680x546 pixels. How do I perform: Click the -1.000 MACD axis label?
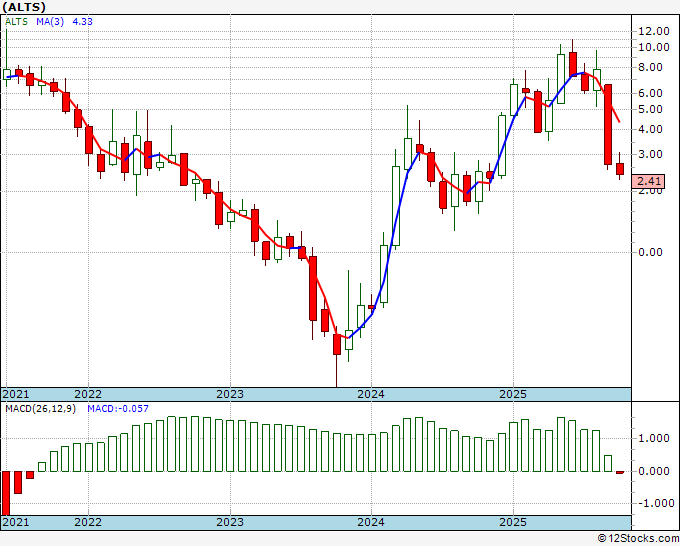pos(655,503)
